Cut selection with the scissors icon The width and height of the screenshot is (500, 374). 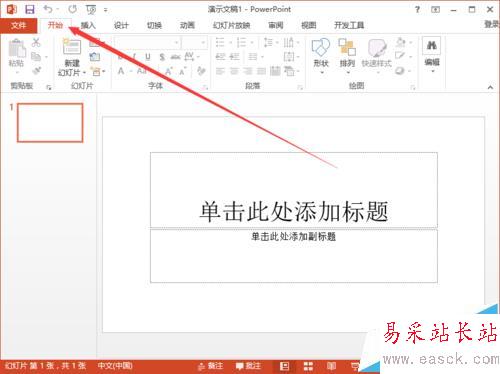pyautogui.click(x=36, y=42)
